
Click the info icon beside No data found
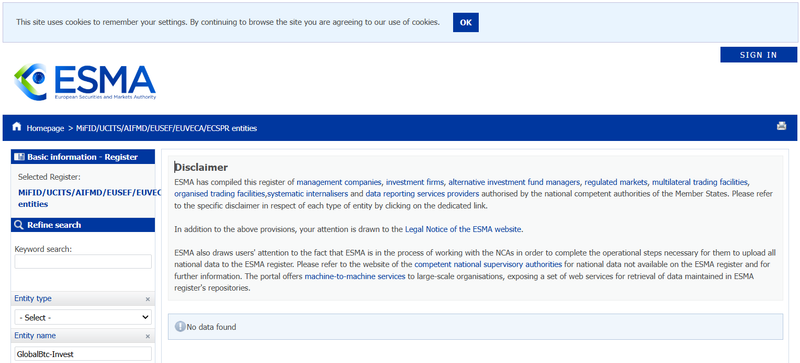[180, 327]
